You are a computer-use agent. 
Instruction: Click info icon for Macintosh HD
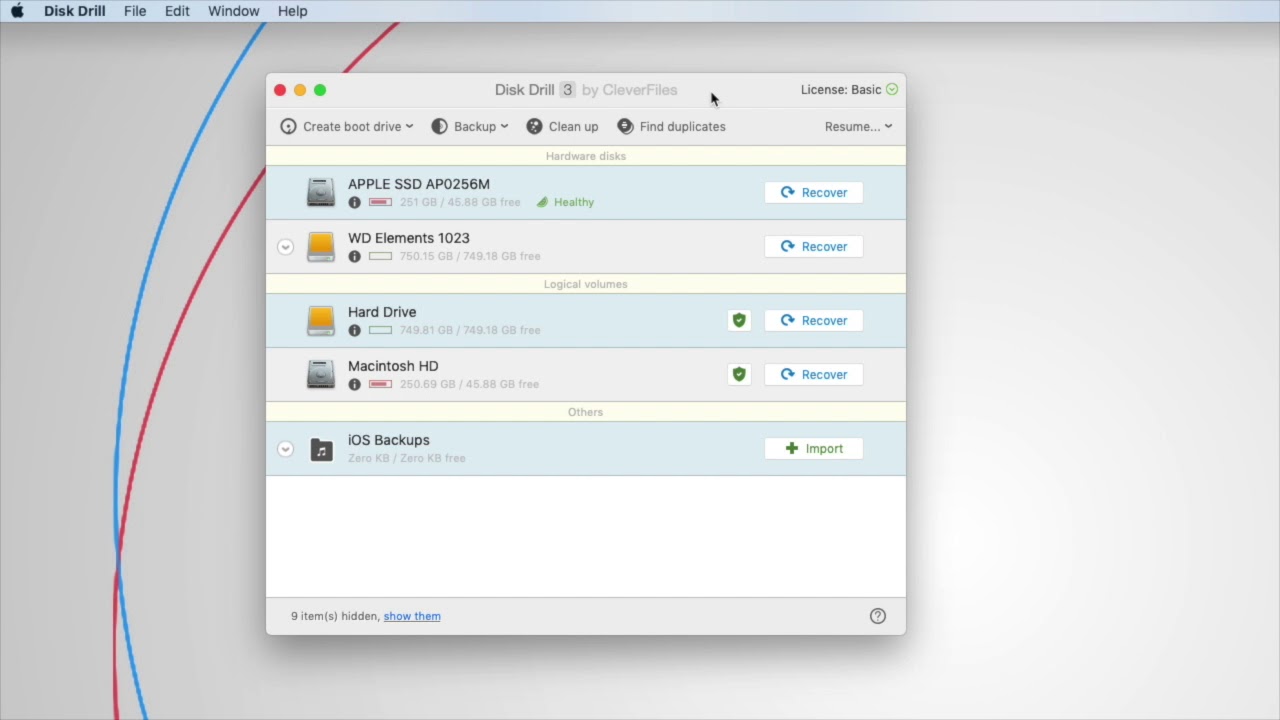pos(354,384)
